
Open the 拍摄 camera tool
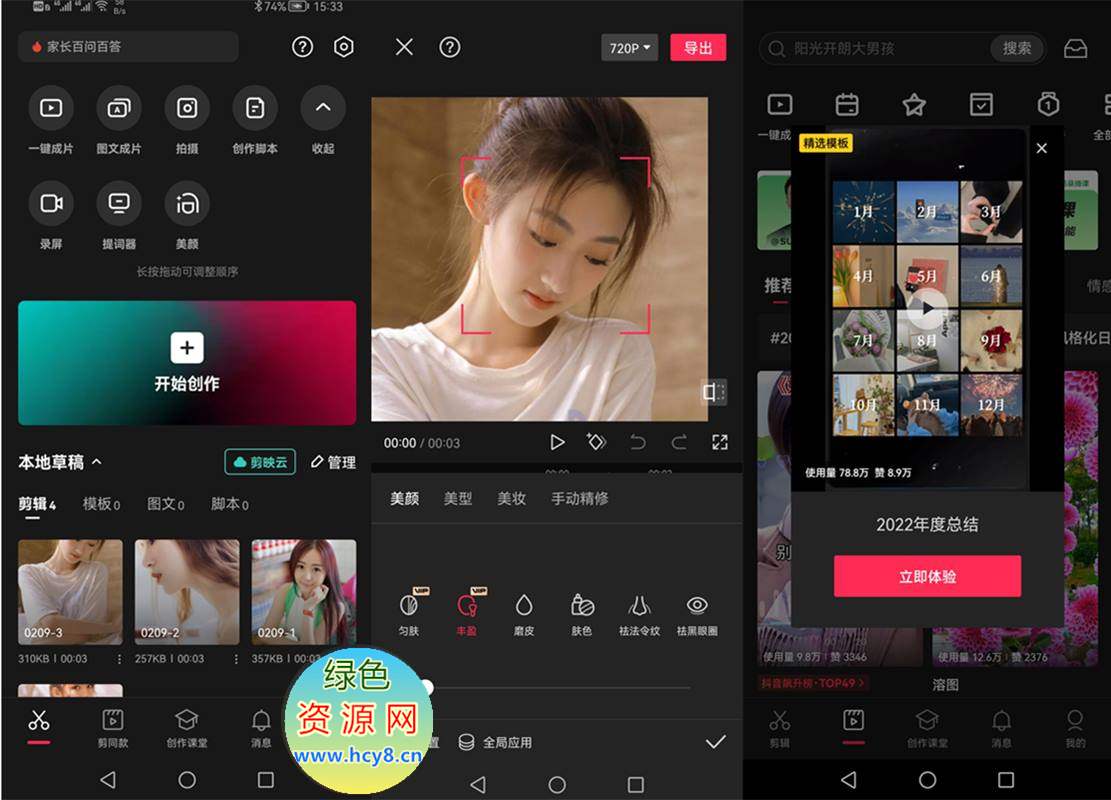187,108
